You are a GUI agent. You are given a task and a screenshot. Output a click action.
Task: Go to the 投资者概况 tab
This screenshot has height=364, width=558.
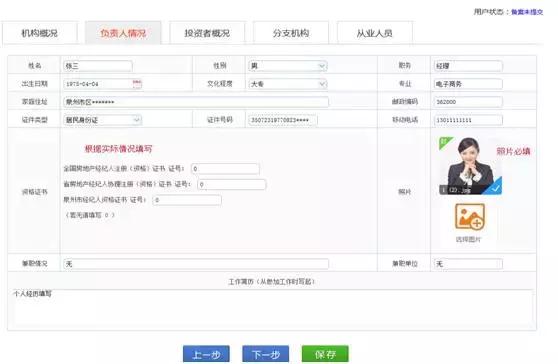point(207,33)
